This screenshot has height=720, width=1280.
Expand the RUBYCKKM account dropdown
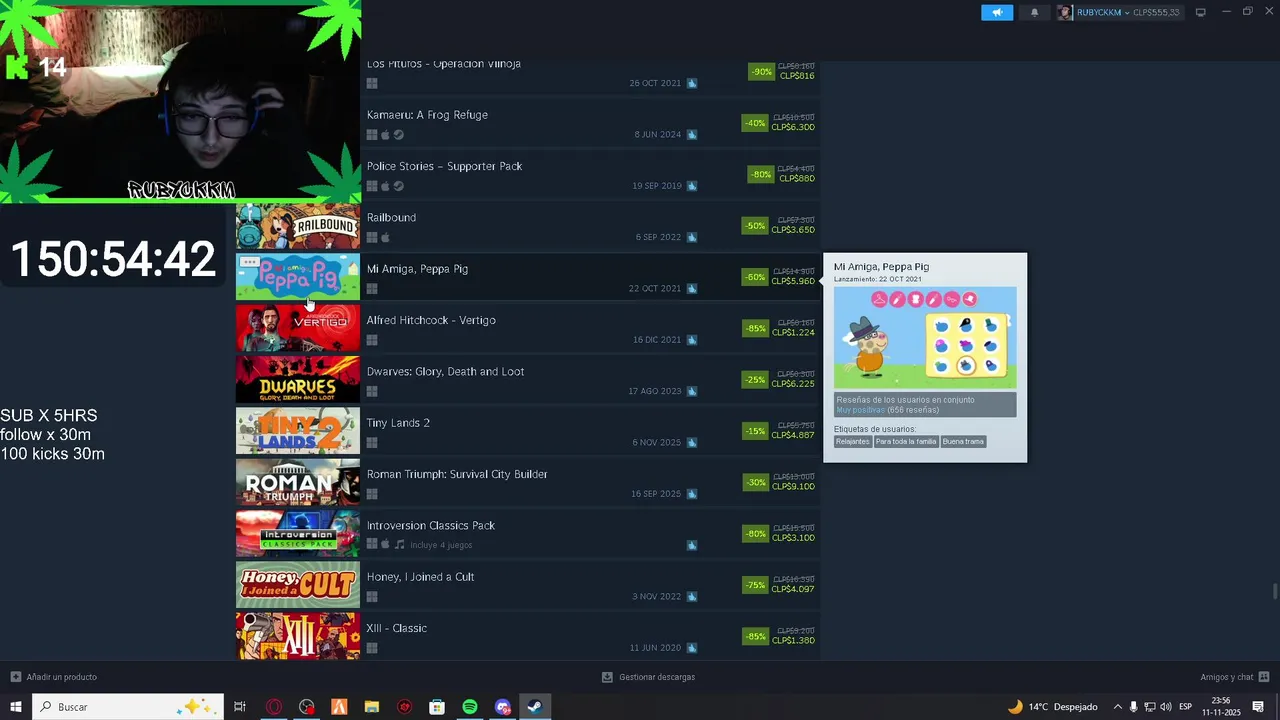pos(1126,12)
